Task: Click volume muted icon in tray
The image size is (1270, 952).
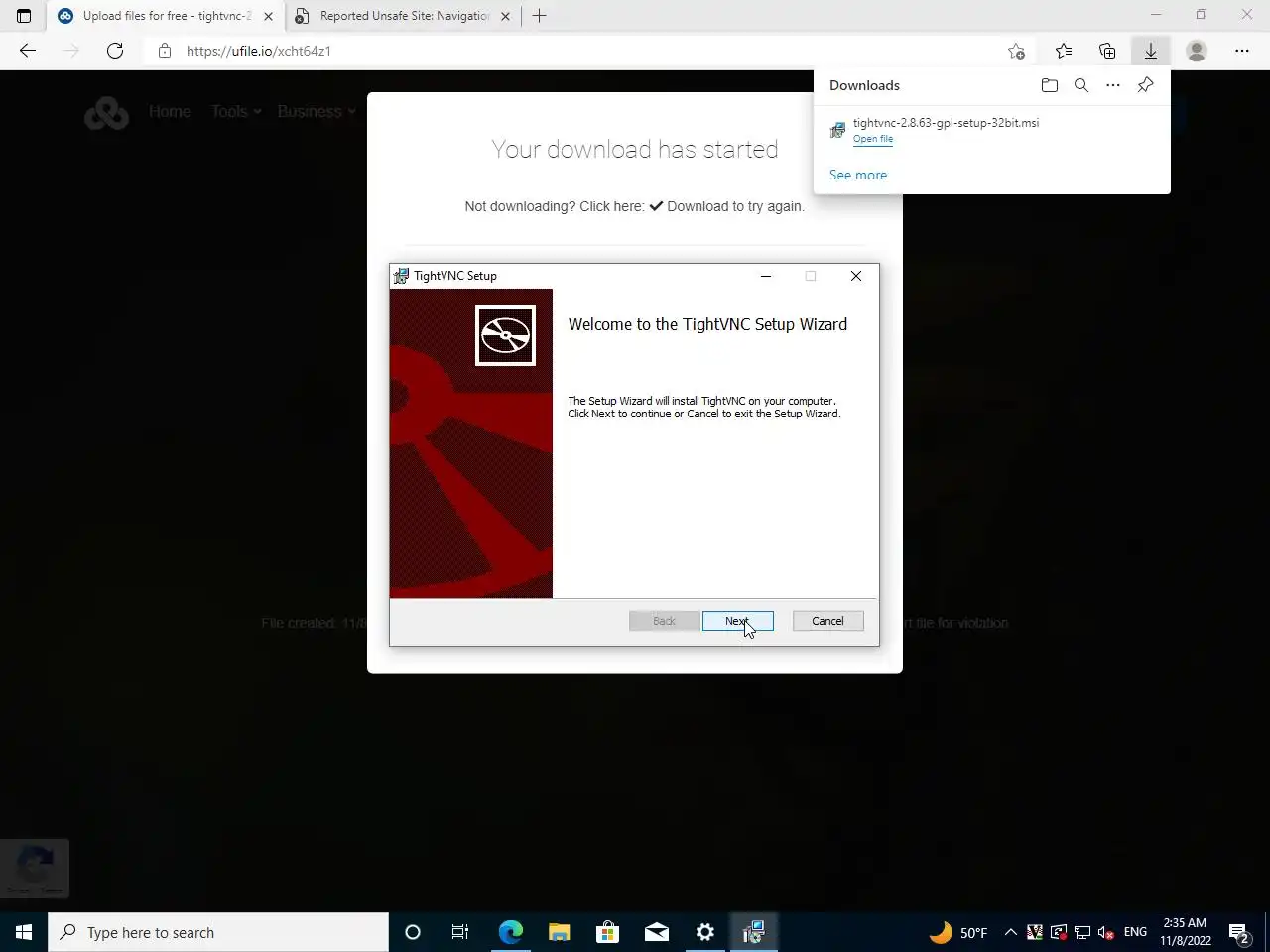Action: pos(1106,932)
